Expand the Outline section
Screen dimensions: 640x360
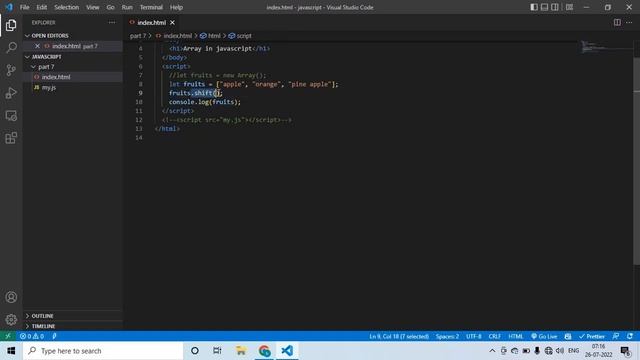point(42,316)
